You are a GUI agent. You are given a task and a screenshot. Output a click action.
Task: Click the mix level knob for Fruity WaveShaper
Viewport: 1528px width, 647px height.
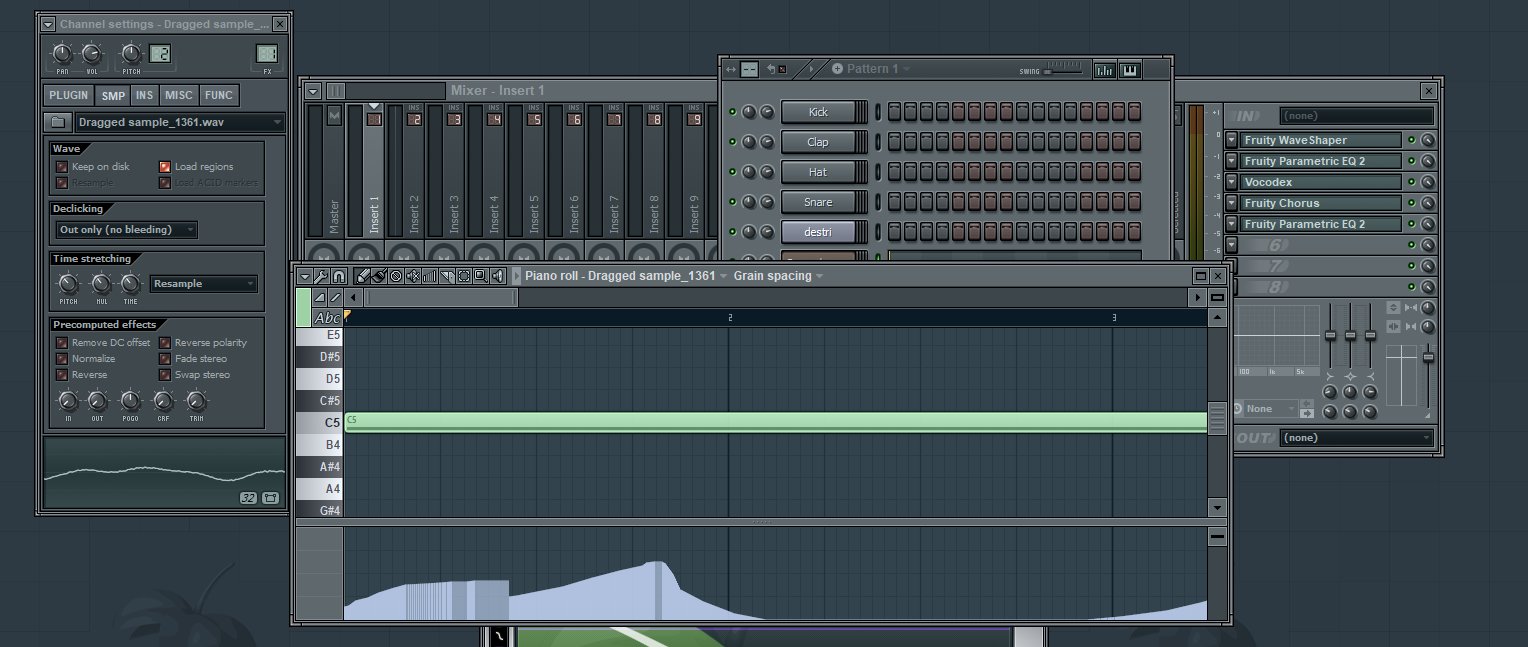coord(1428,140)
